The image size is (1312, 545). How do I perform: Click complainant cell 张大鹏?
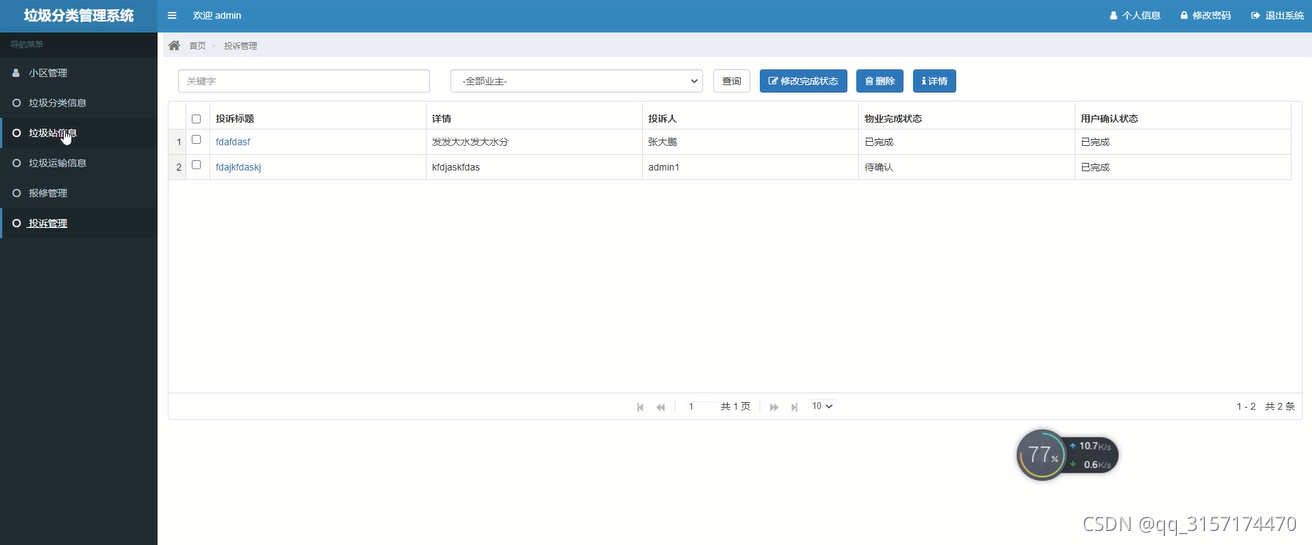click(x=663, y=142)
